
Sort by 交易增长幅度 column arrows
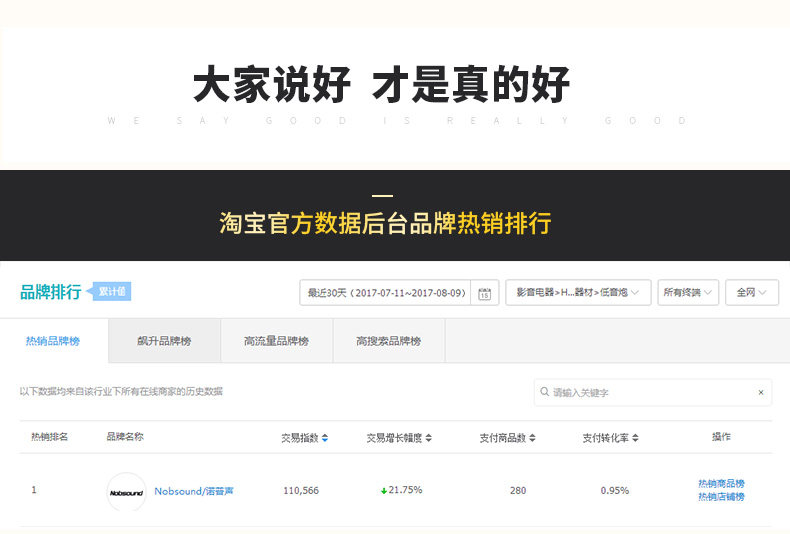pyautogui.click(x=428, y=438)
